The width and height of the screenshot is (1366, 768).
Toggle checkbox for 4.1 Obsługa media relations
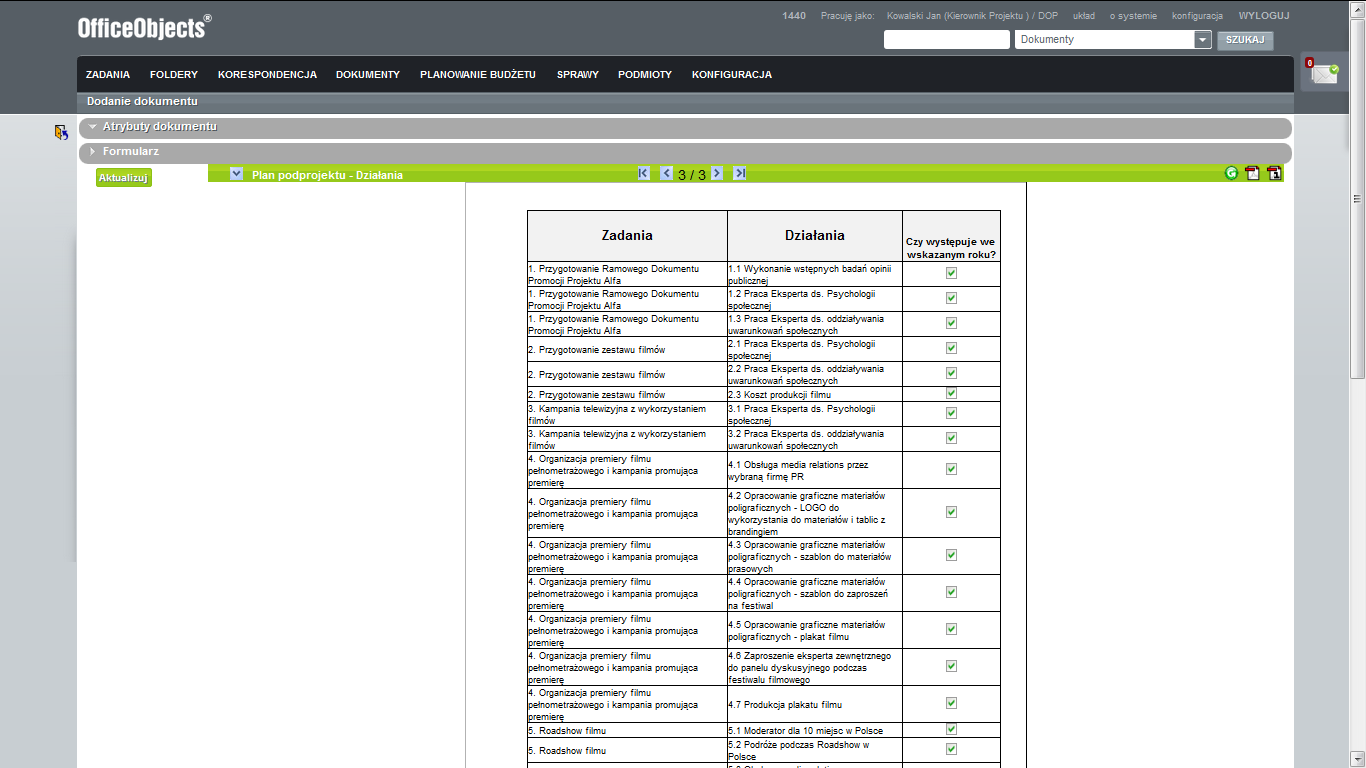[951, 469]
